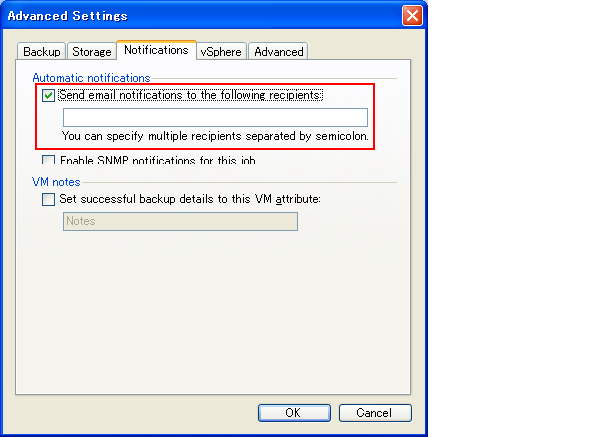Screen dimensions: 598x437
Task: Click the Set successful backup details label
Action: (190, 199)
